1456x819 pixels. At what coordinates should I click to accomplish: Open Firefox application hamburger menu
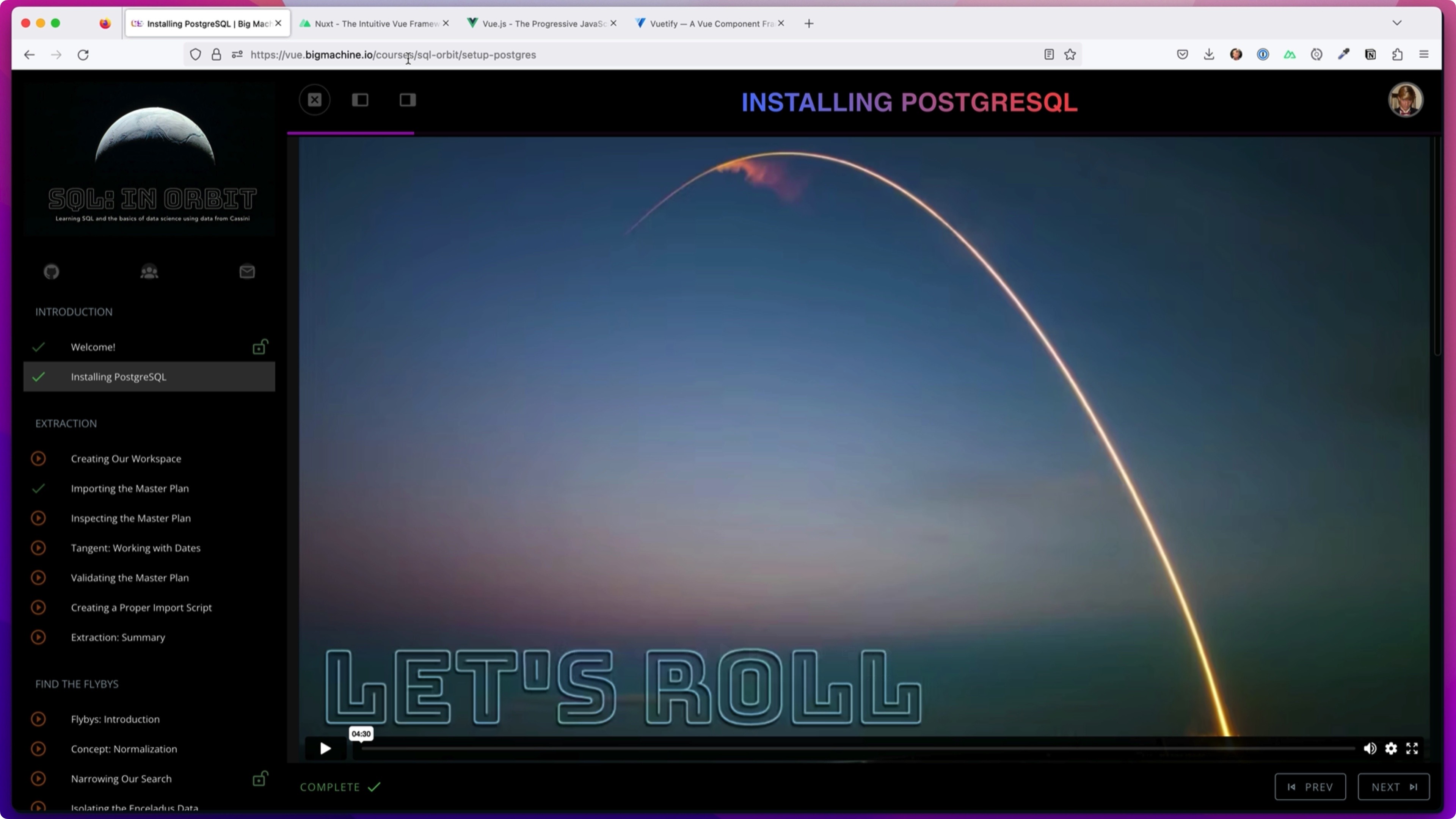point(1424,55)
